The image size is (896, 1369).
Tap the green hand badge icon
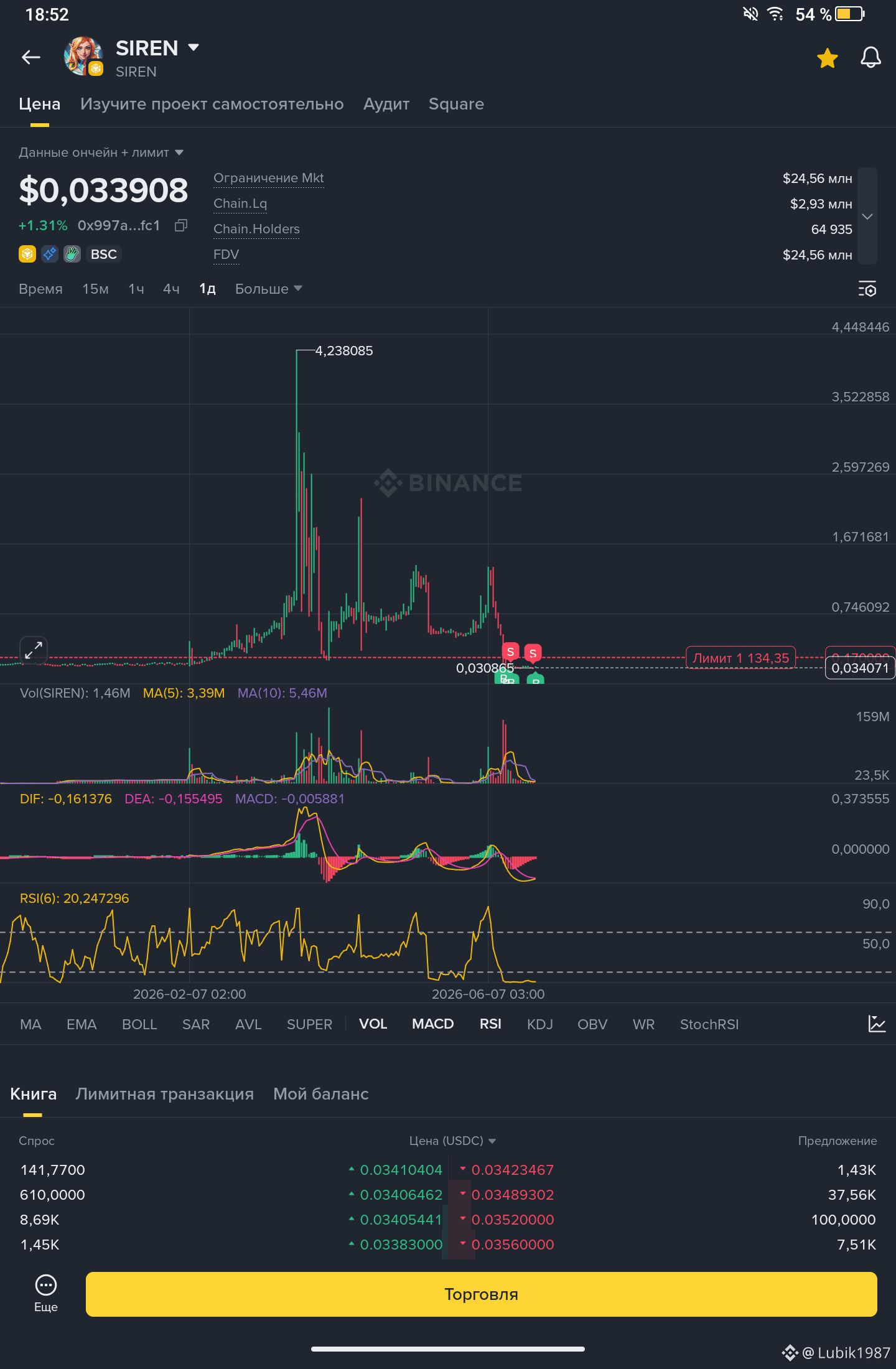pyautogui.click(x=72, y=254)
